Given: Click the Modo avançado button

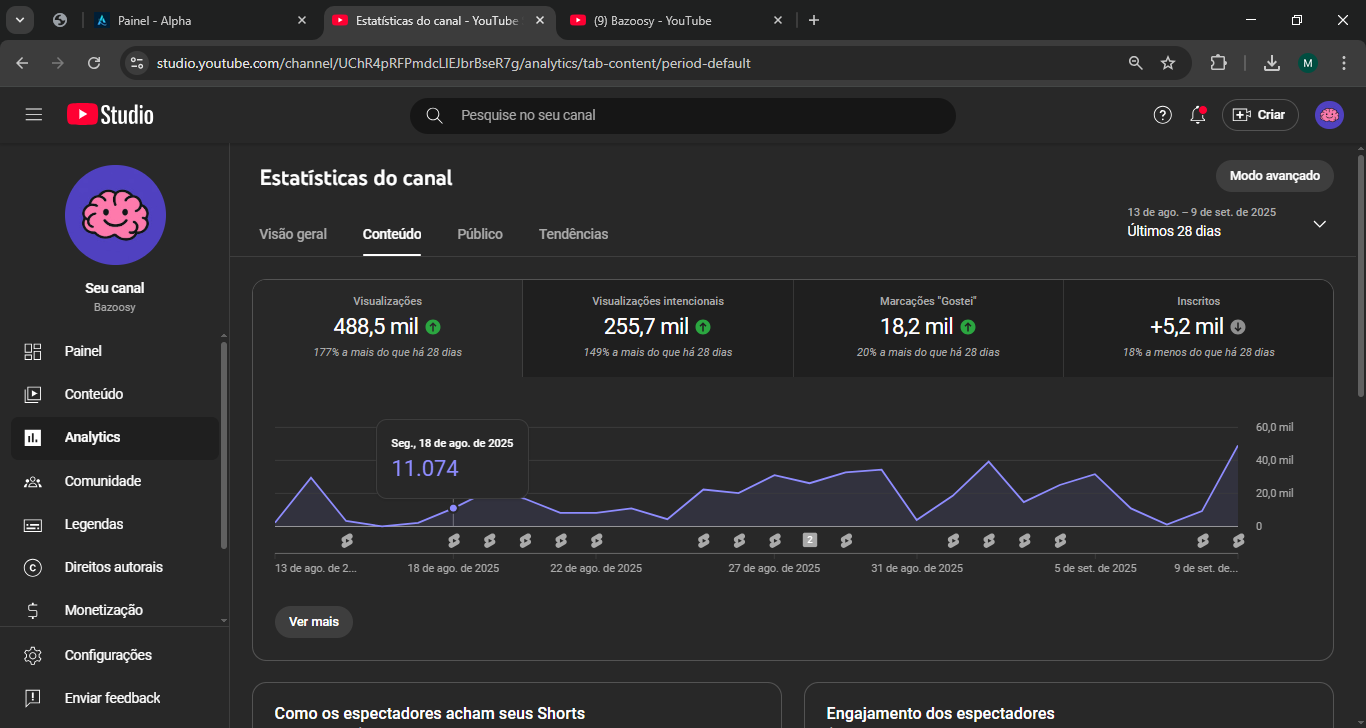Looking at the screenshot, I should pos(1274,175).
